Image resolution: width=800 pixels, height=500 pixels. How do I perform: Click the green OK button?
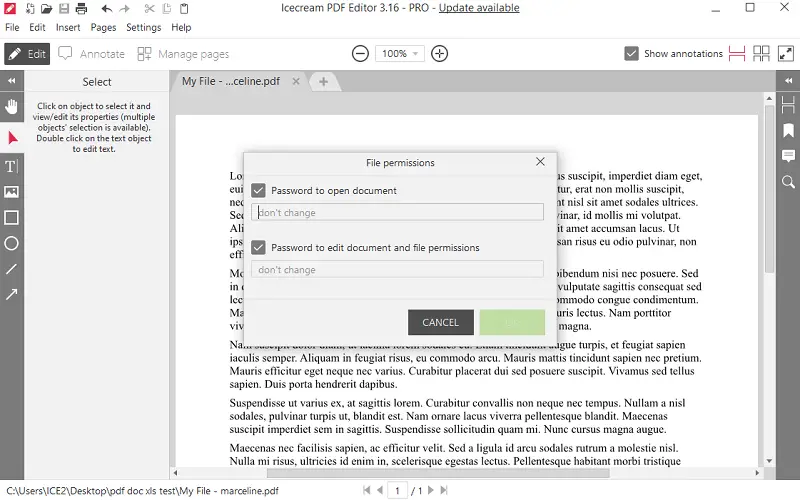pyautogui.click(x=512, y=322)
